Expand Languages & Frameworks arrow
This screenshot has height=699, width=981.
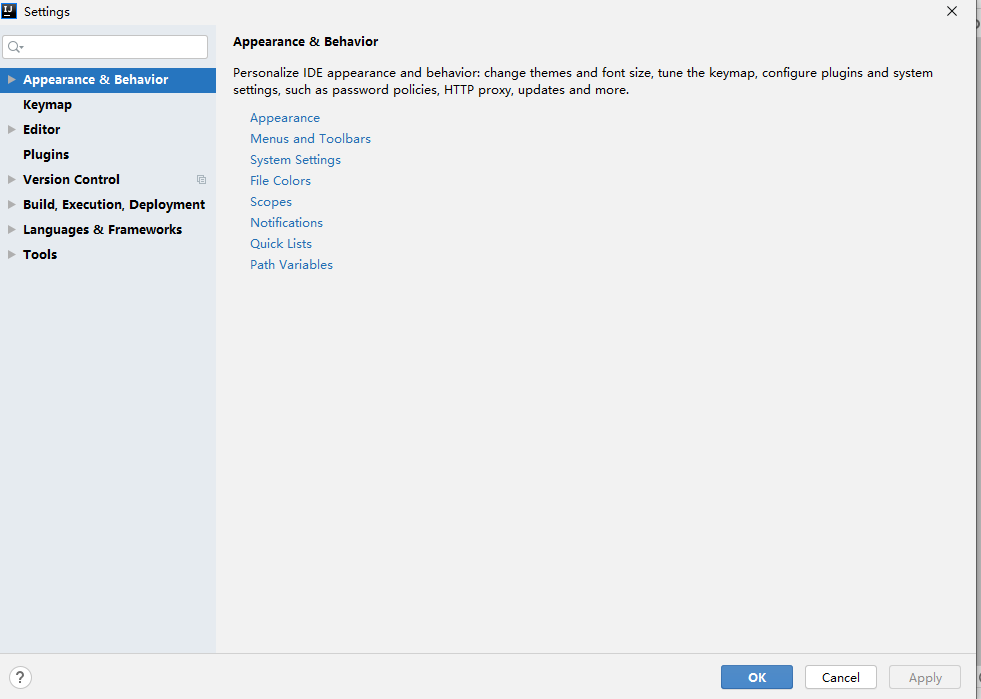(11, 230)
